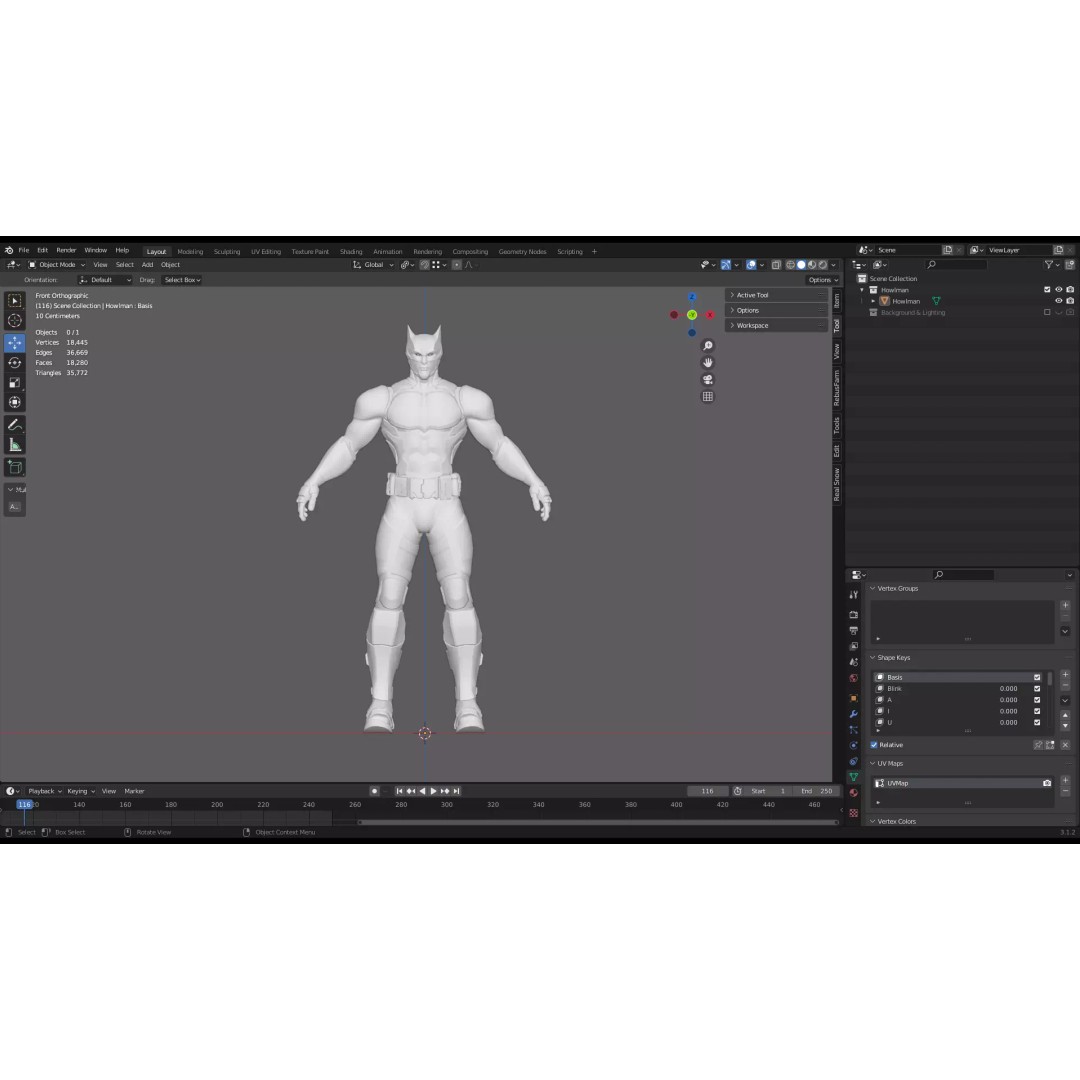Click the pan view hand gizmo
The image size is (1080, 1080).
pos(707,362)
